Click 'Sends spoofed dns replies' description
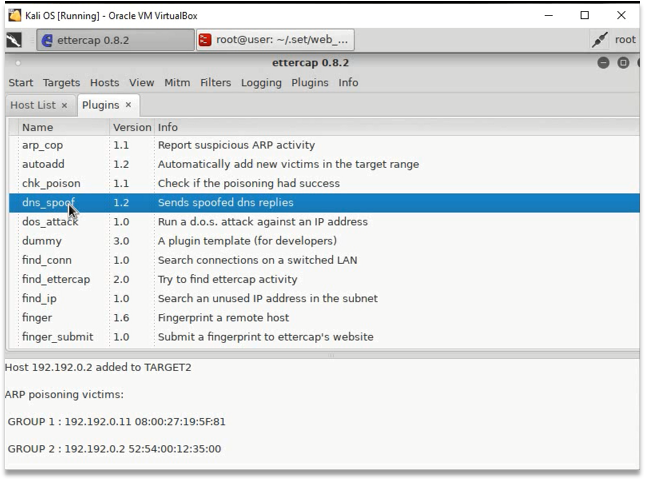 pos(226,203)
